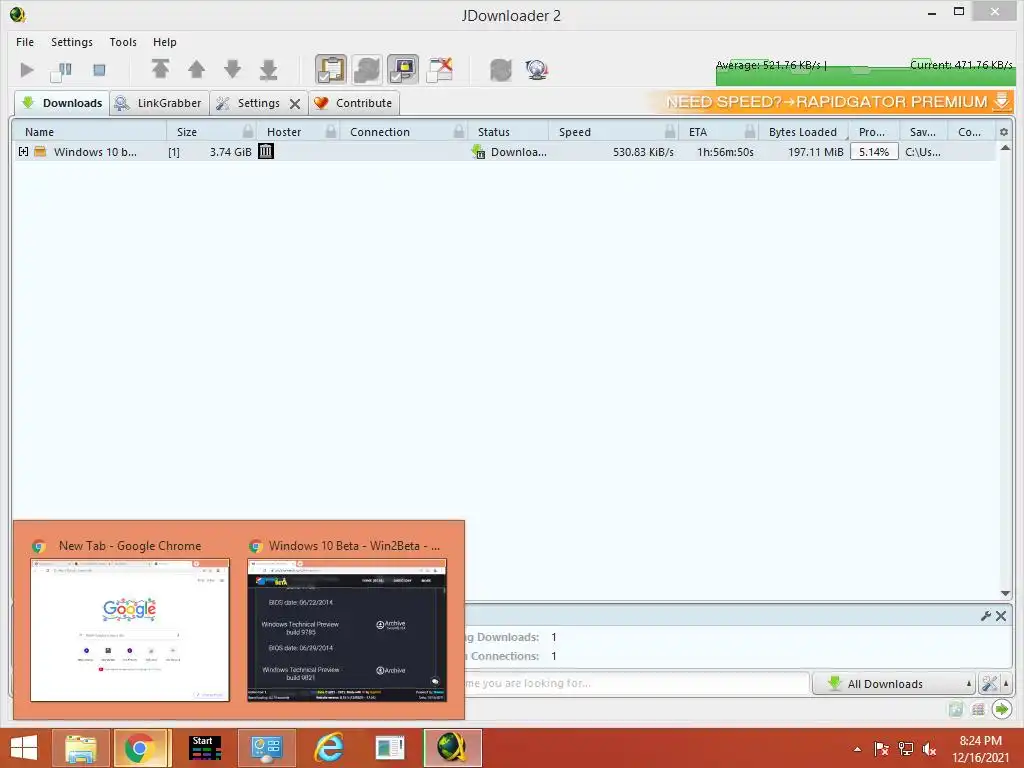This screenshot has width=1024, height=768.
Task: Toggle auto reconnect toolbar button
Action: 367,69
